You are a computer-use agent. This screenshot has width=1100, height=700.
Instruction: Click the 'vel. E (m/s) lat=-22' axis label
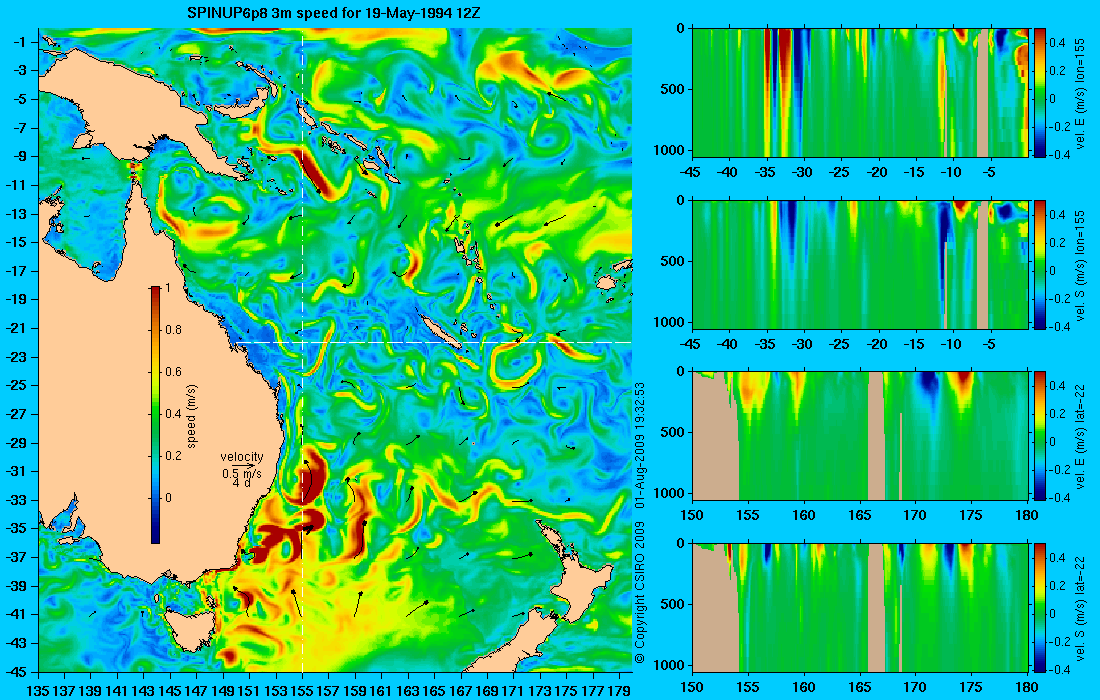pyautogui.click(x=1080, y=436)
